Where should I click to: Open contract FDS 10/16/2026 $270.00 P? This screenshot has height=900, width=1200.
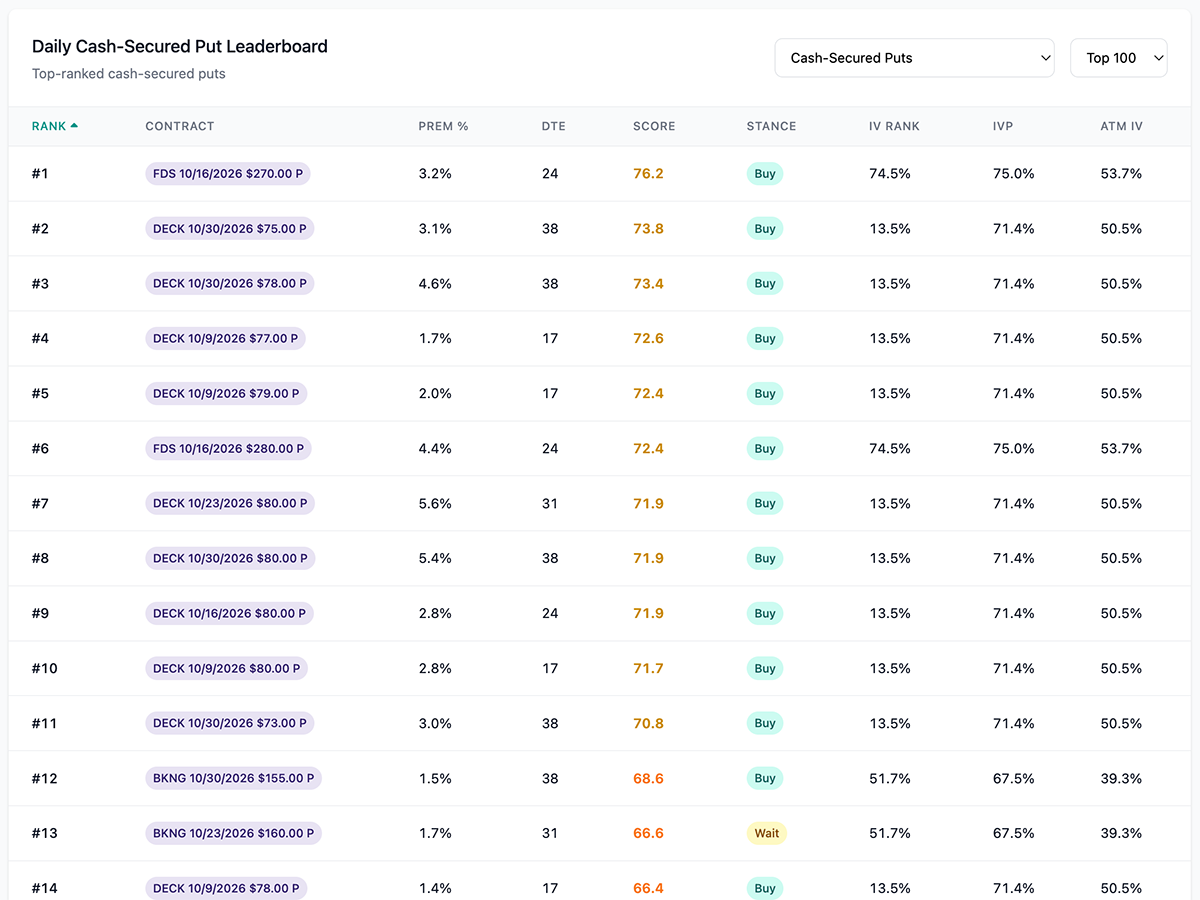coord(228,174)
